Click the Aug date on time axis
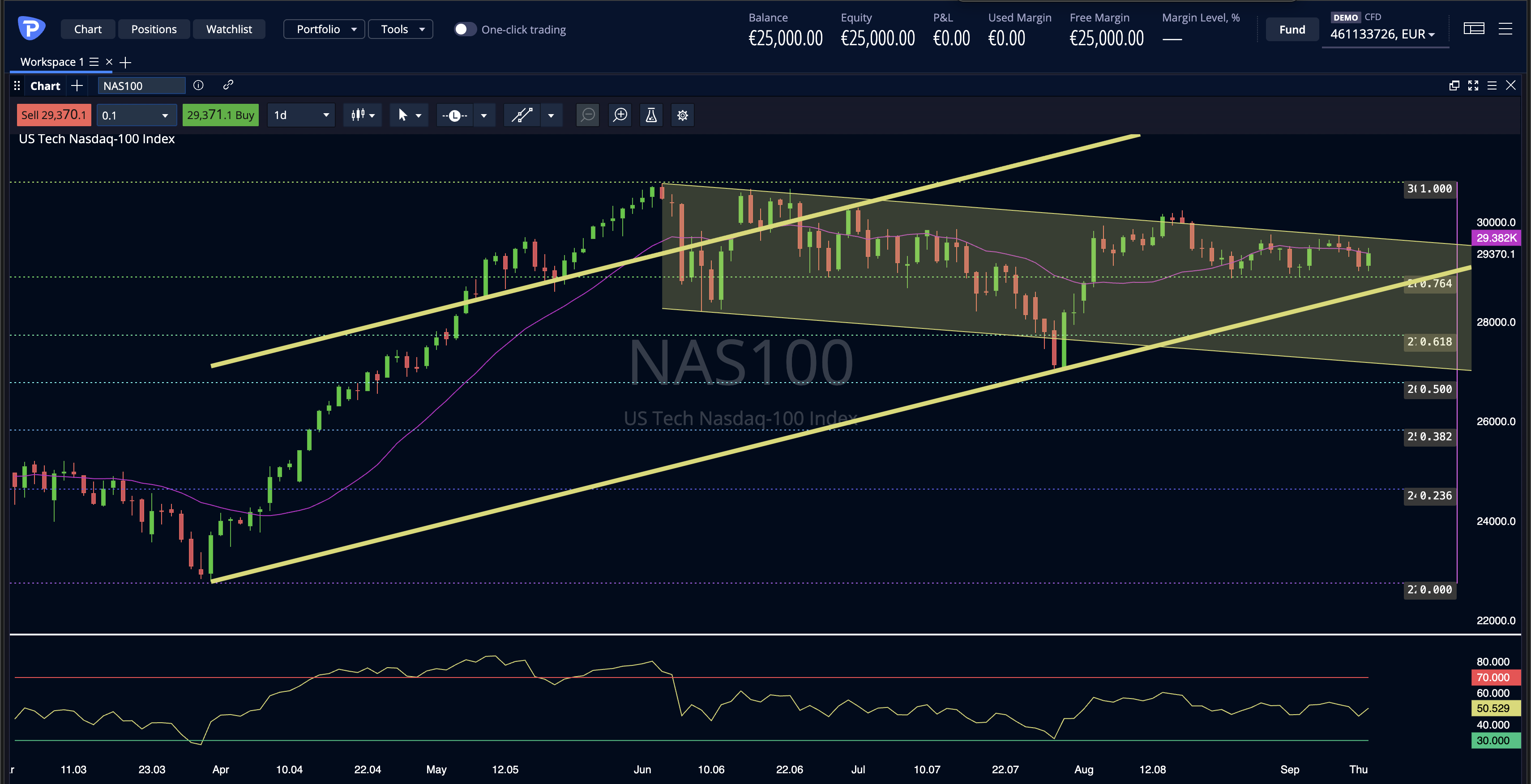 click(x=1083, y=769)
